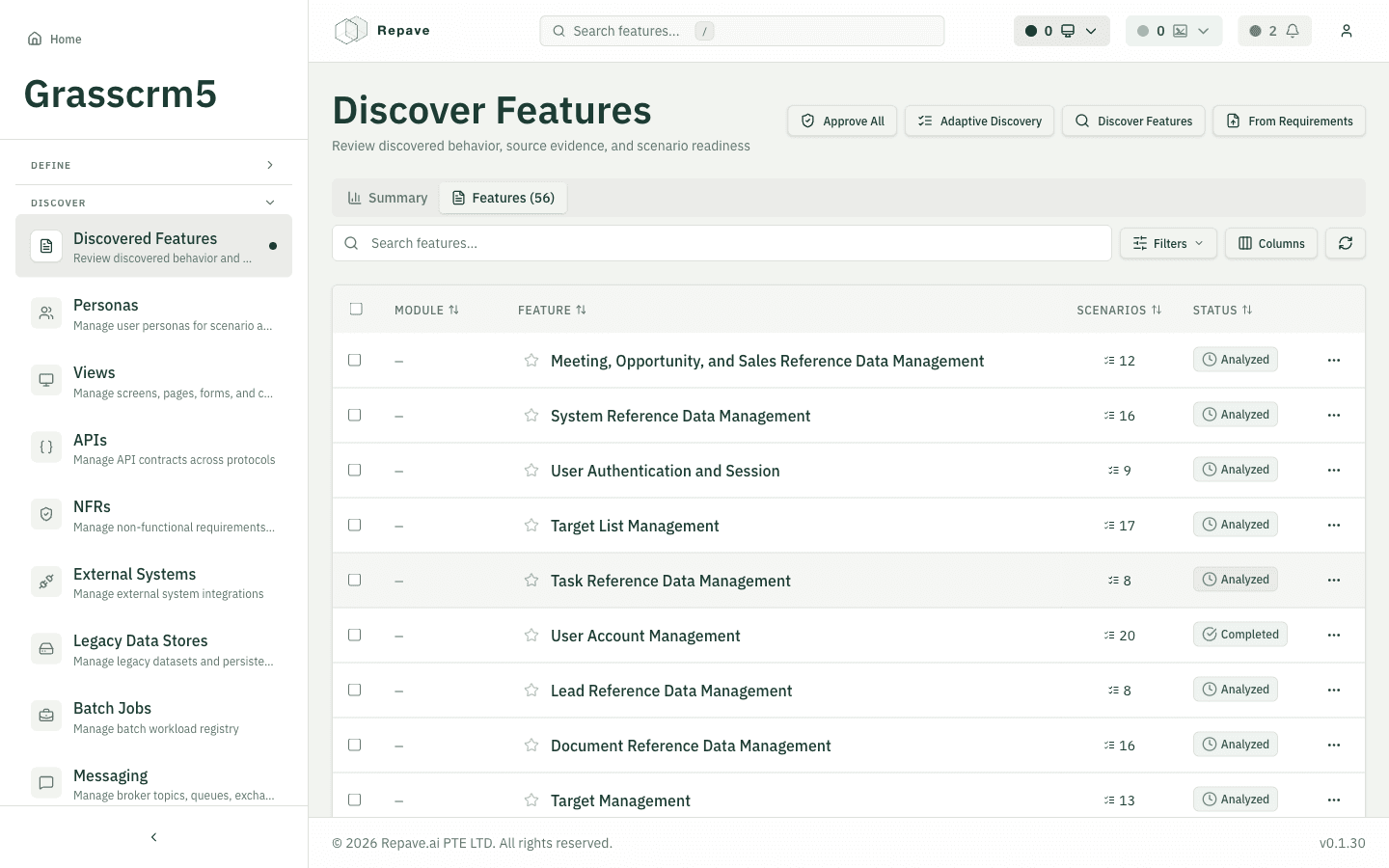Click the From Requirements button
Image resolution: width=1389 pixels, height=868 pixels.
click(1289, 121)
